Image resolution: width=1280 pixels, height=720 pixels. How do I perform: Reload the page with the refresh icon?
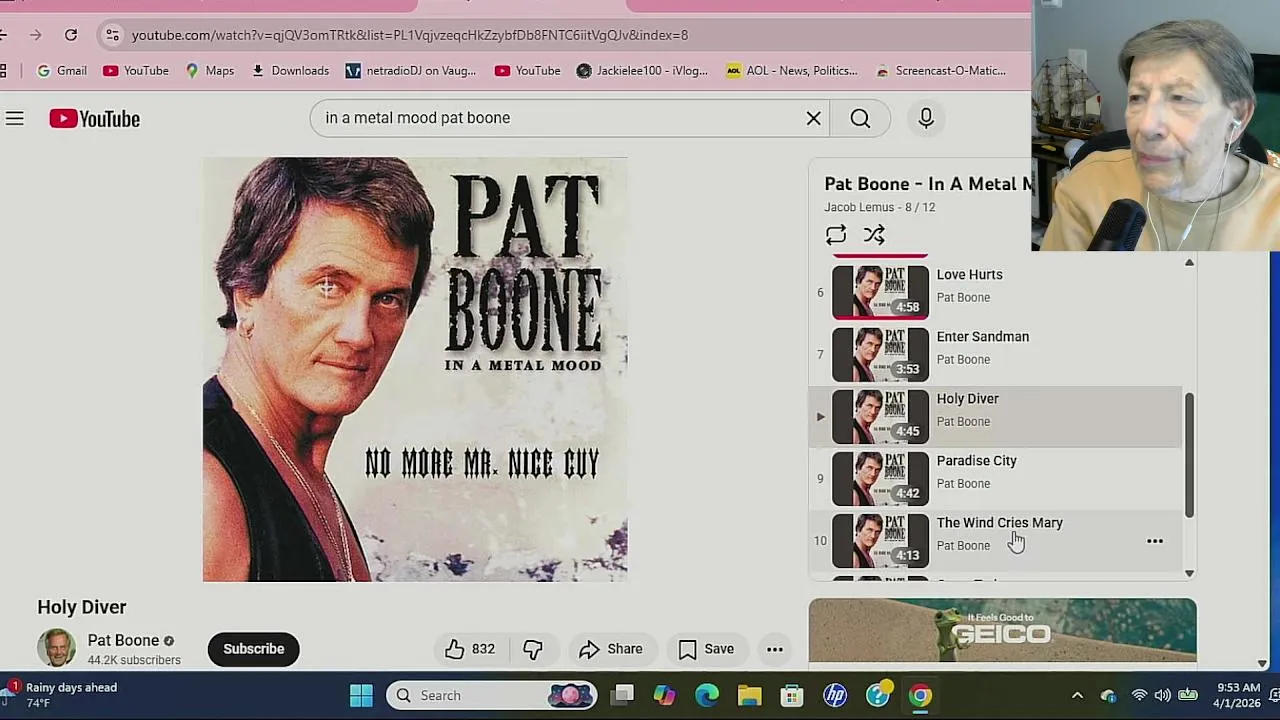click(71, 35)
